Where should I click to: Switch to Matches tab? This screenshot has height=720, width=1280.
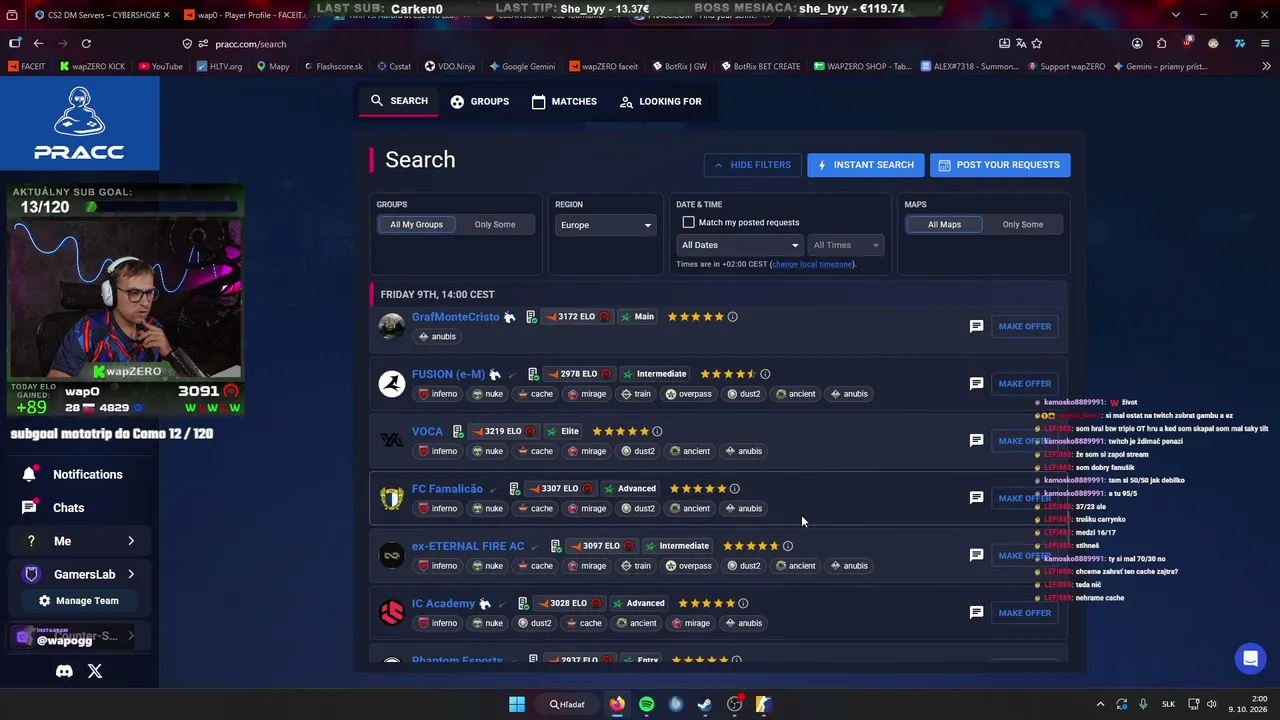pyautogui.click(x=564, y=101)
